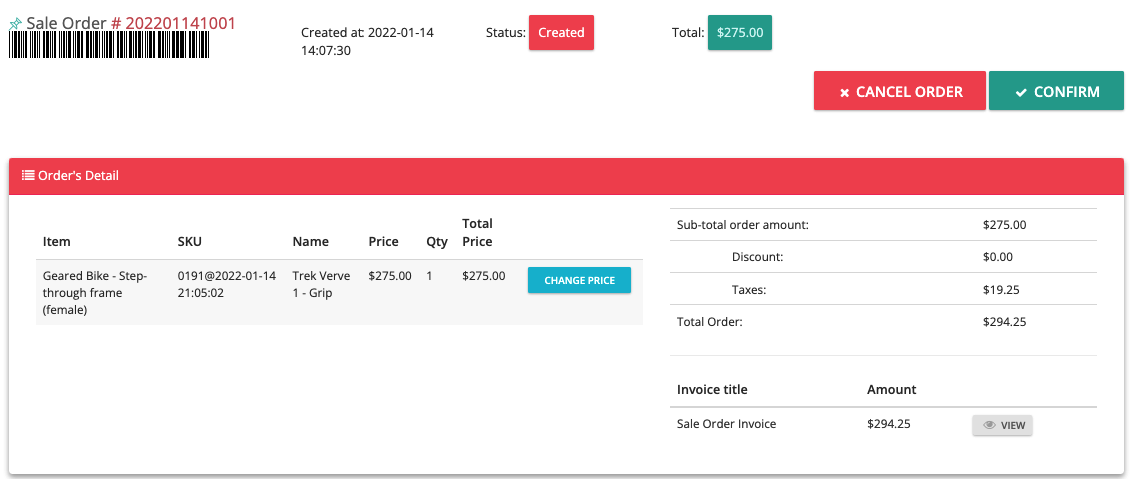Click the pin icon beside Sale Order

(16, 23)
